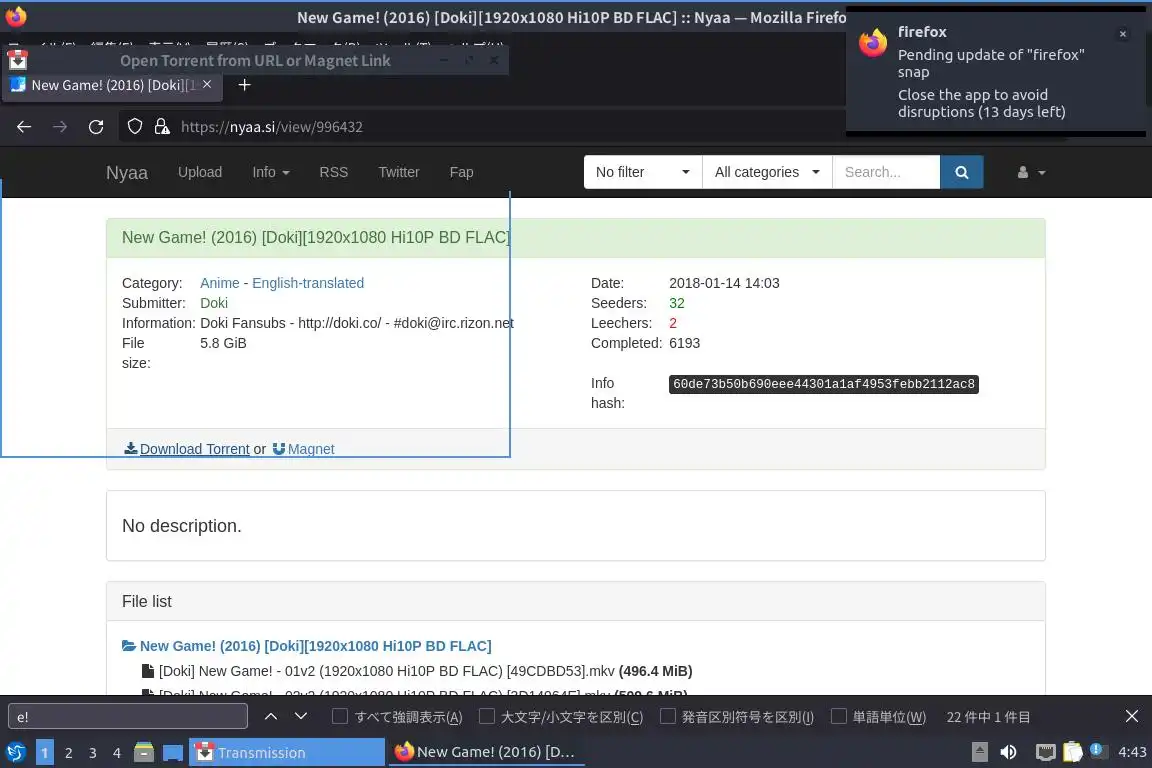Click the Download Torrent link
This screenshot has height=768, width=1152.
pyautogui.click(x=187, y=449)
